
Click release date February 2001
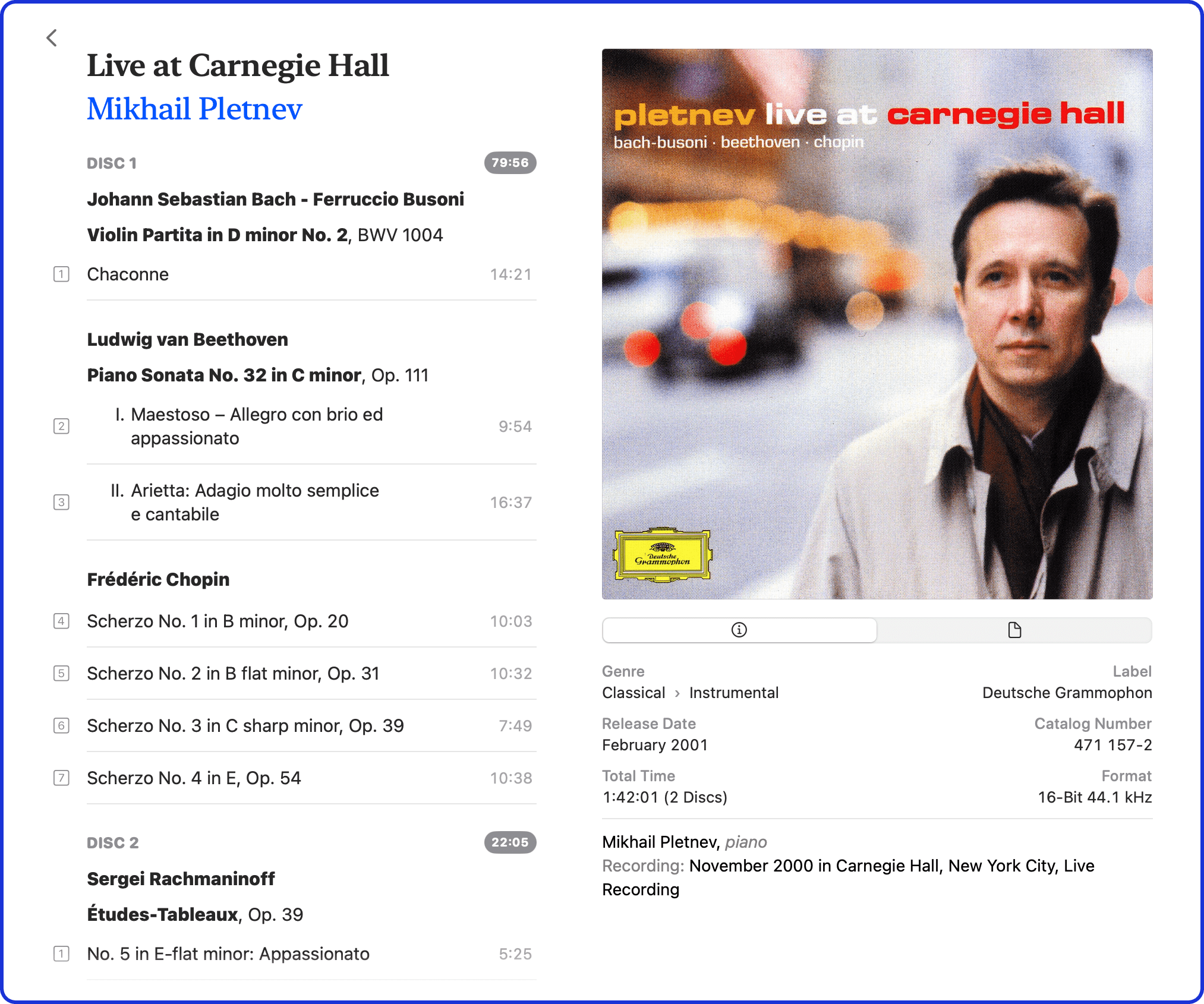pyautogui.click(x=655, y=745)
